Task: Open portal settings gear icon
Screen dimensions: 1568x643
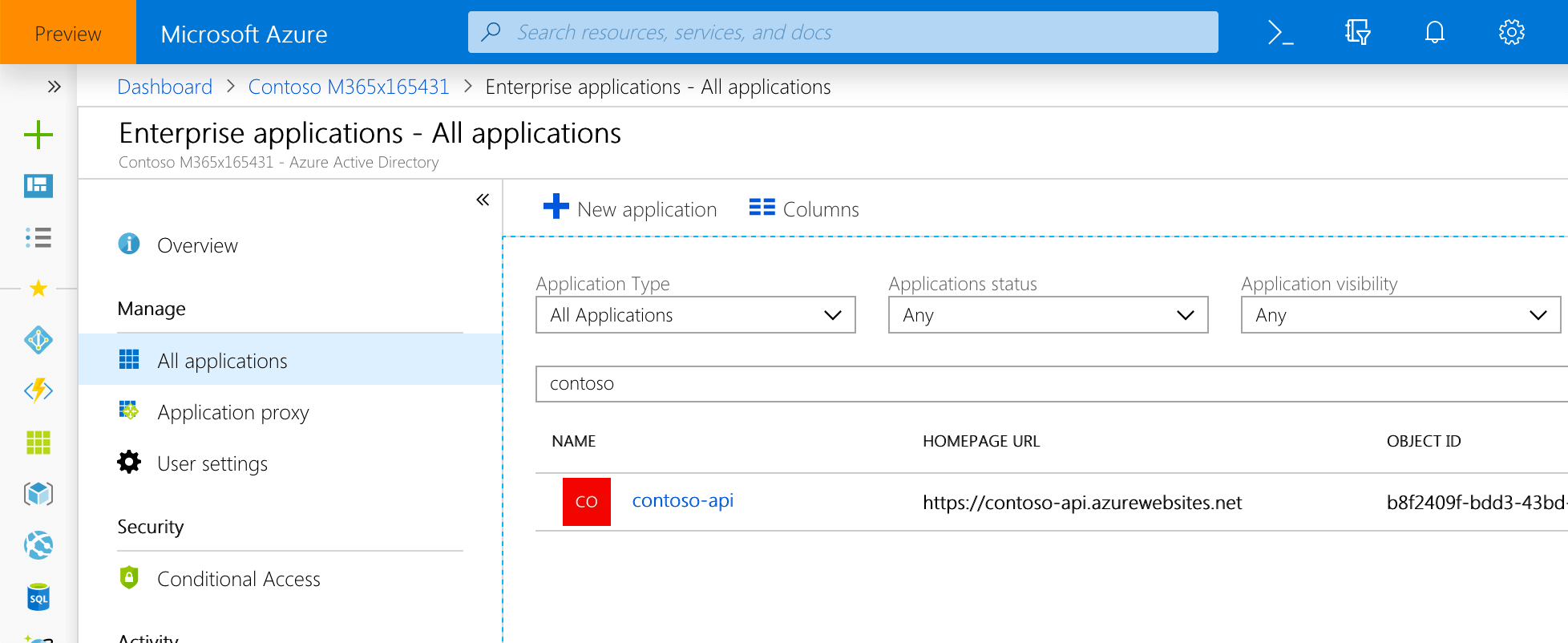Action: [x=1511, y=33]
